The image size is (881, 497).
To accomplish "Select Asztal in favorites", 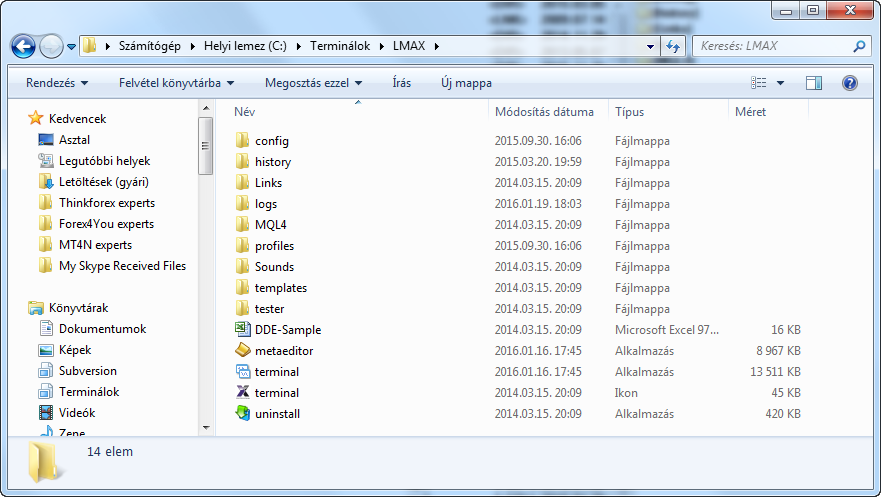I will [74, 140].
